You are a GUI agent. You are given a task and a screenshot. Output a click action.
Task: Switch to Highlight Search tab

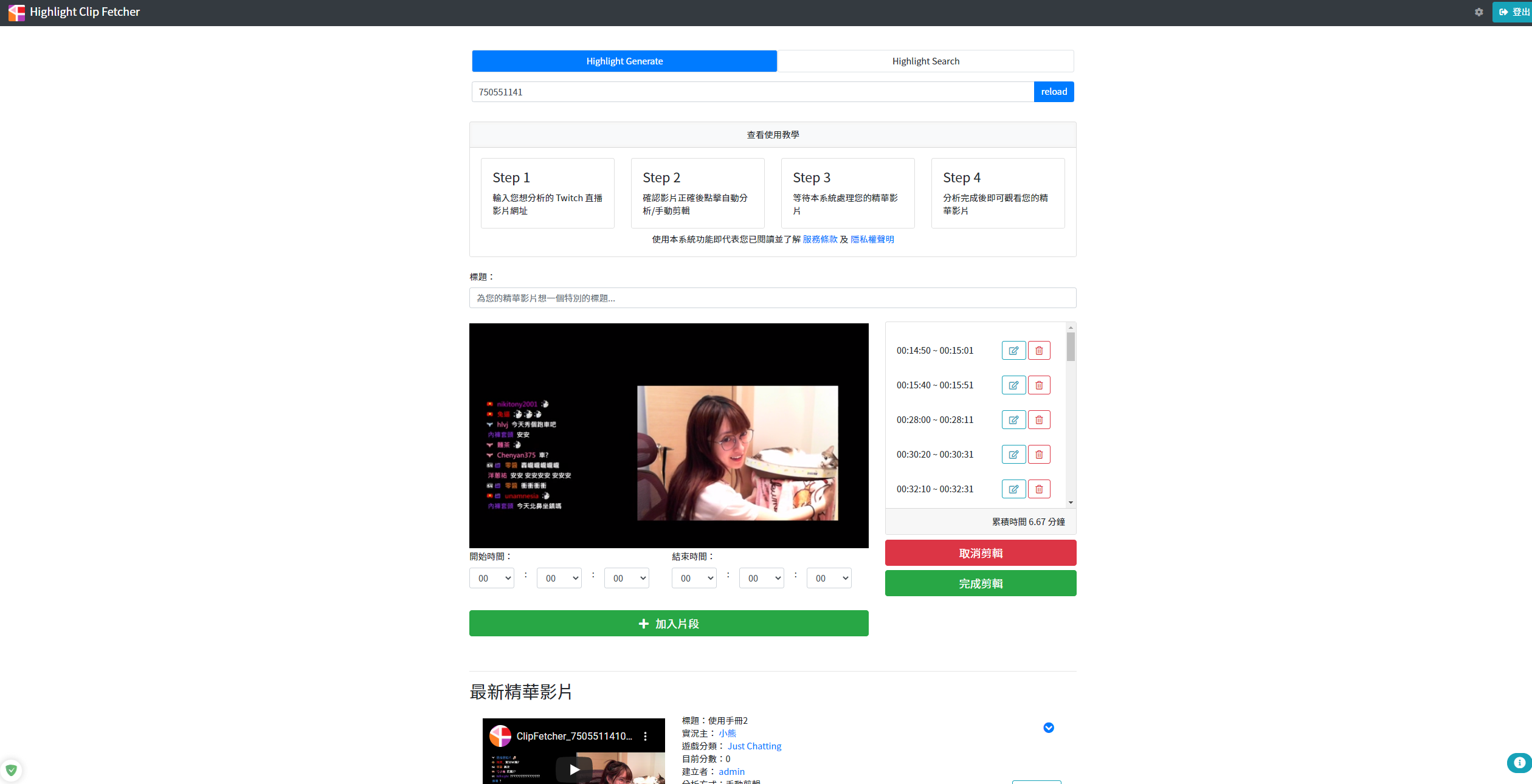coord(925,61)
